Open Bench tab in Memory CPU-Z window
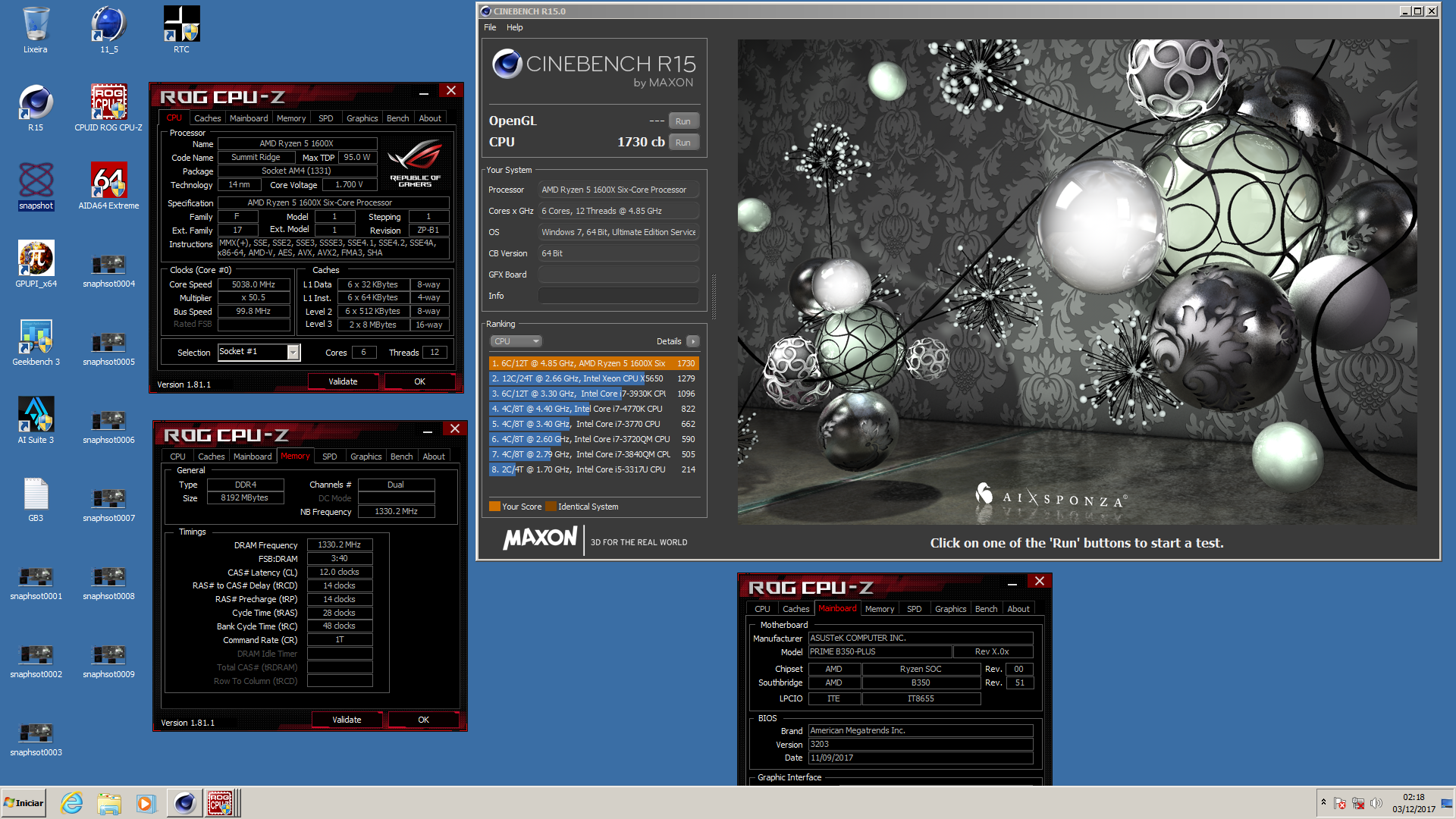The image size is (1456, 819). pyautogui.click(x=402, y=457)
